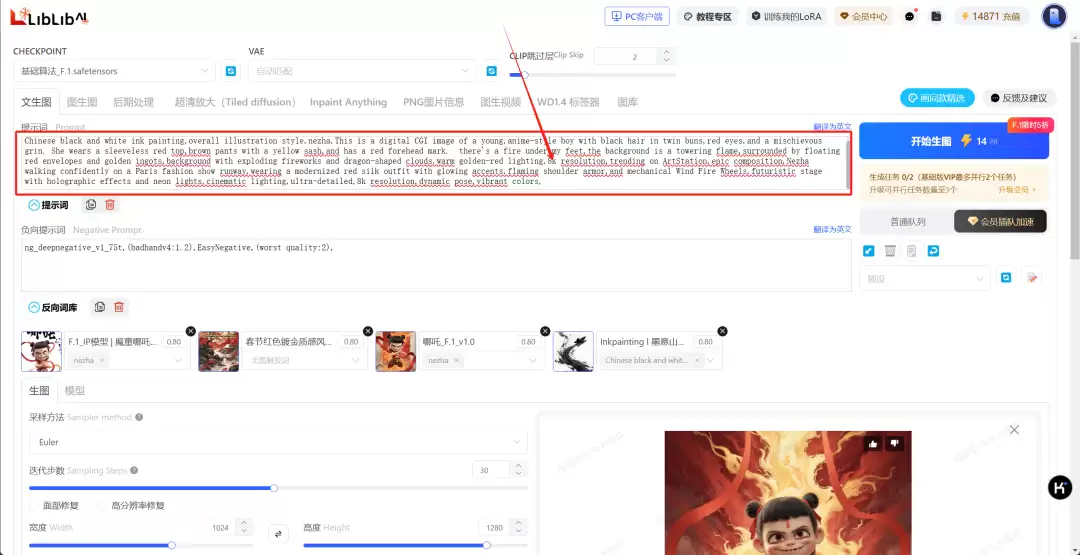Select the 普通队列 queue option
This screenshot has width=1080, height=555.
(907, 222)
